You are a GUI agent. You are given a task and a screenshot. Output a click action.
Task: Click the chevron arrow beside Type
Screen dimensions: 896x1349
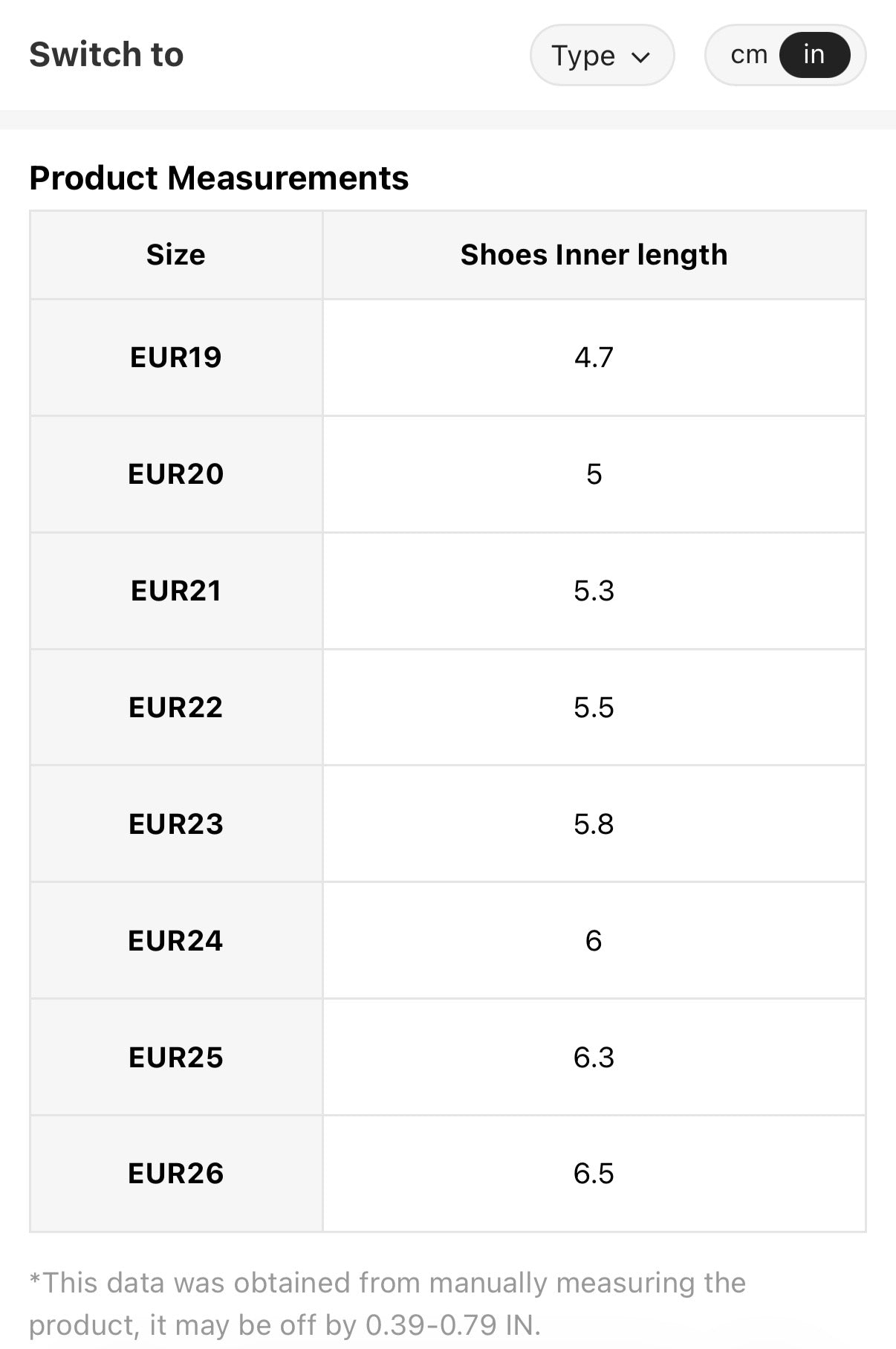tap(640, 56)
